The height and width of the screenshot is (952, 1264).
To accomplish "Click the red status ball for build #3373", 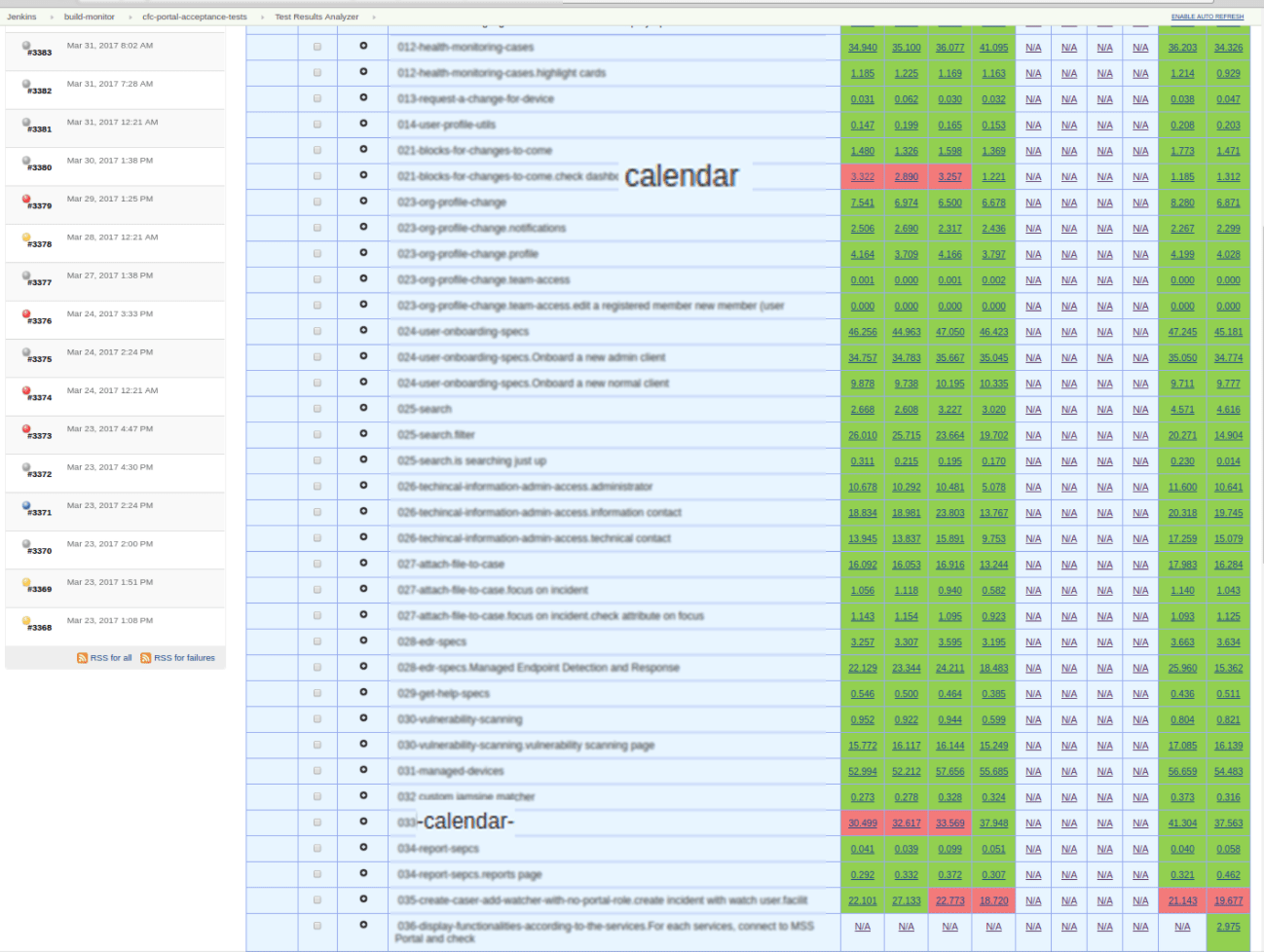I will [26, 429].
